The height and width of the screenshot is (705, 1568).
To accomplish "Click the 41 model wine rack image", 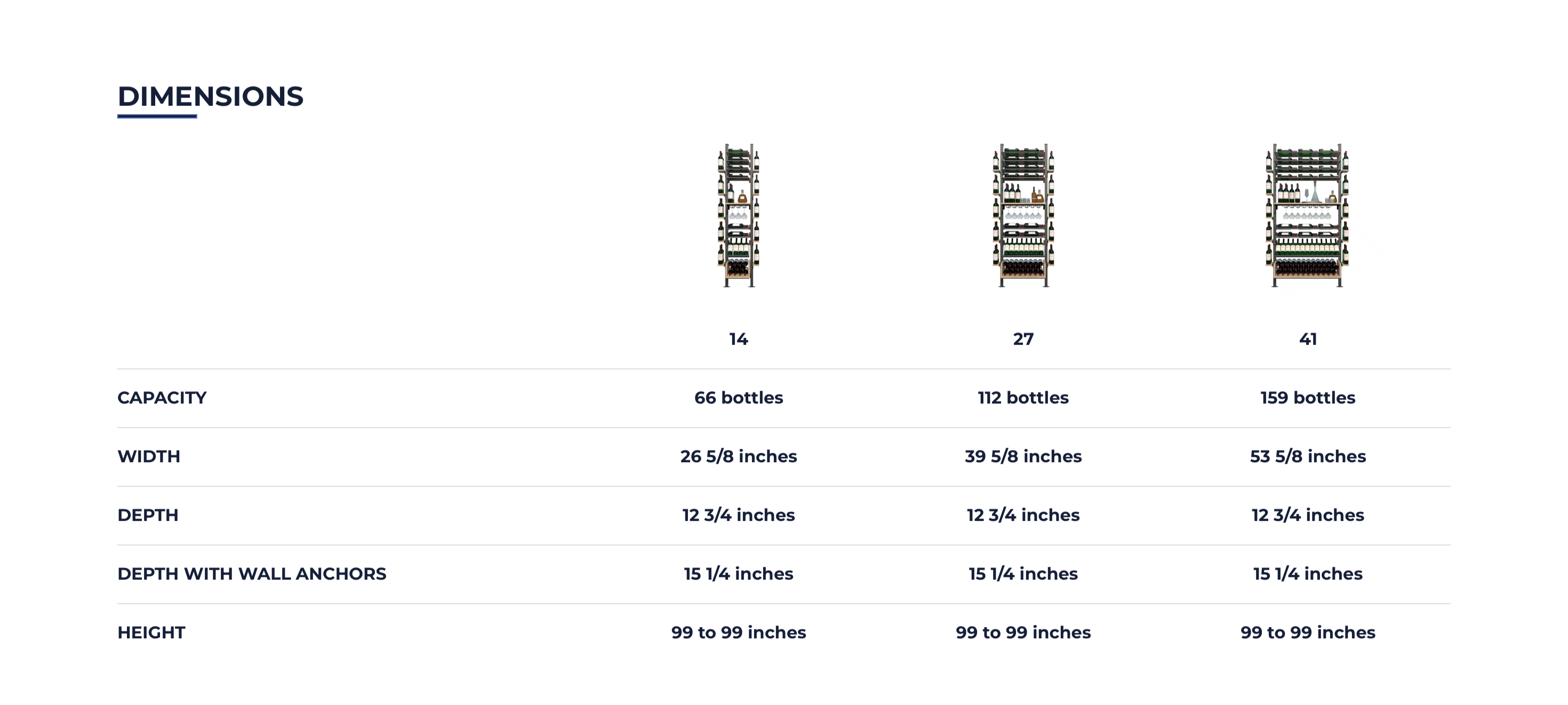I will (1308, 216).
